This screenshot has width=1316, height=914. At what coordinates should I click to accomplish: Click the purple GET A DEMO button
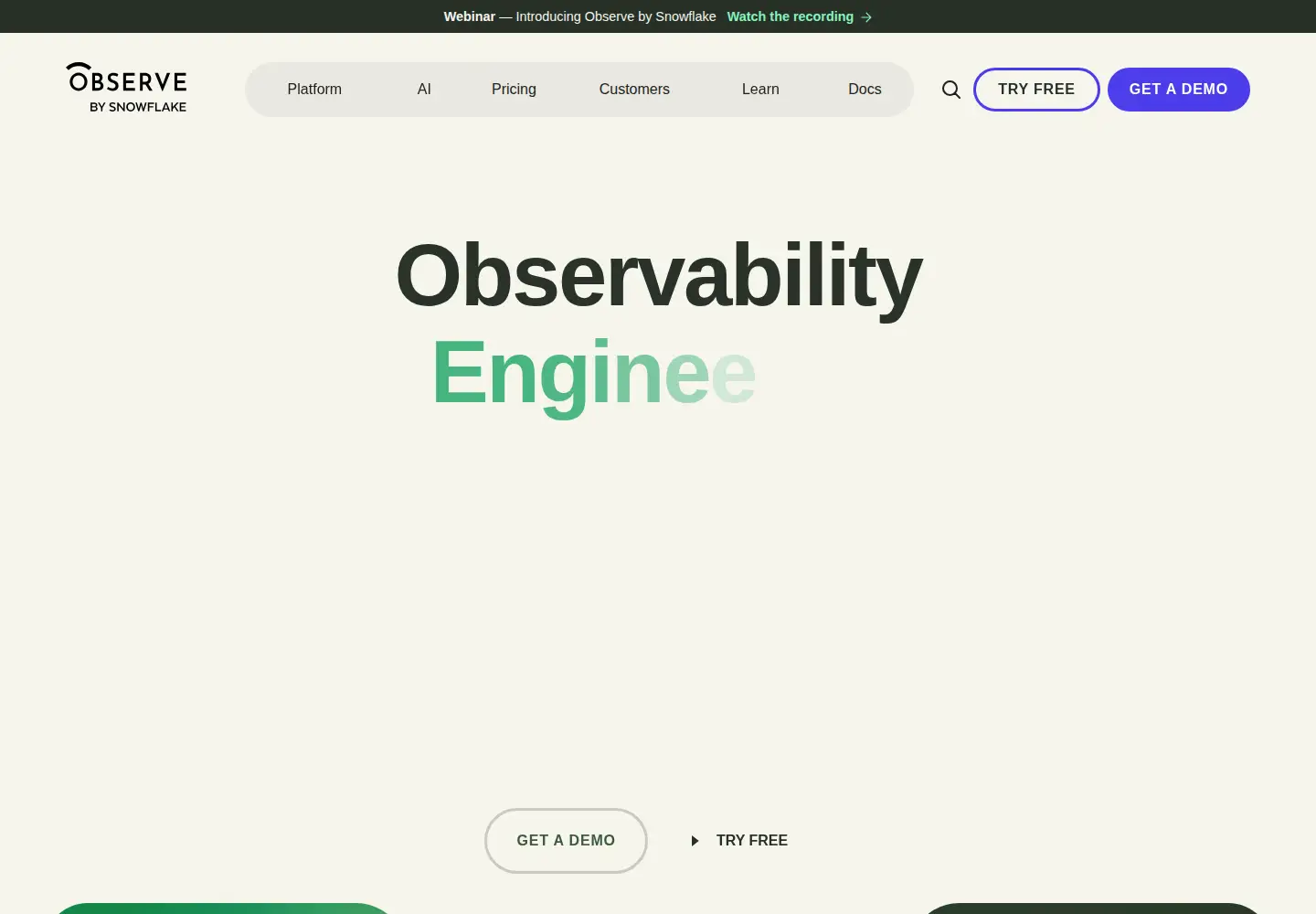(x=1179, y=90)
